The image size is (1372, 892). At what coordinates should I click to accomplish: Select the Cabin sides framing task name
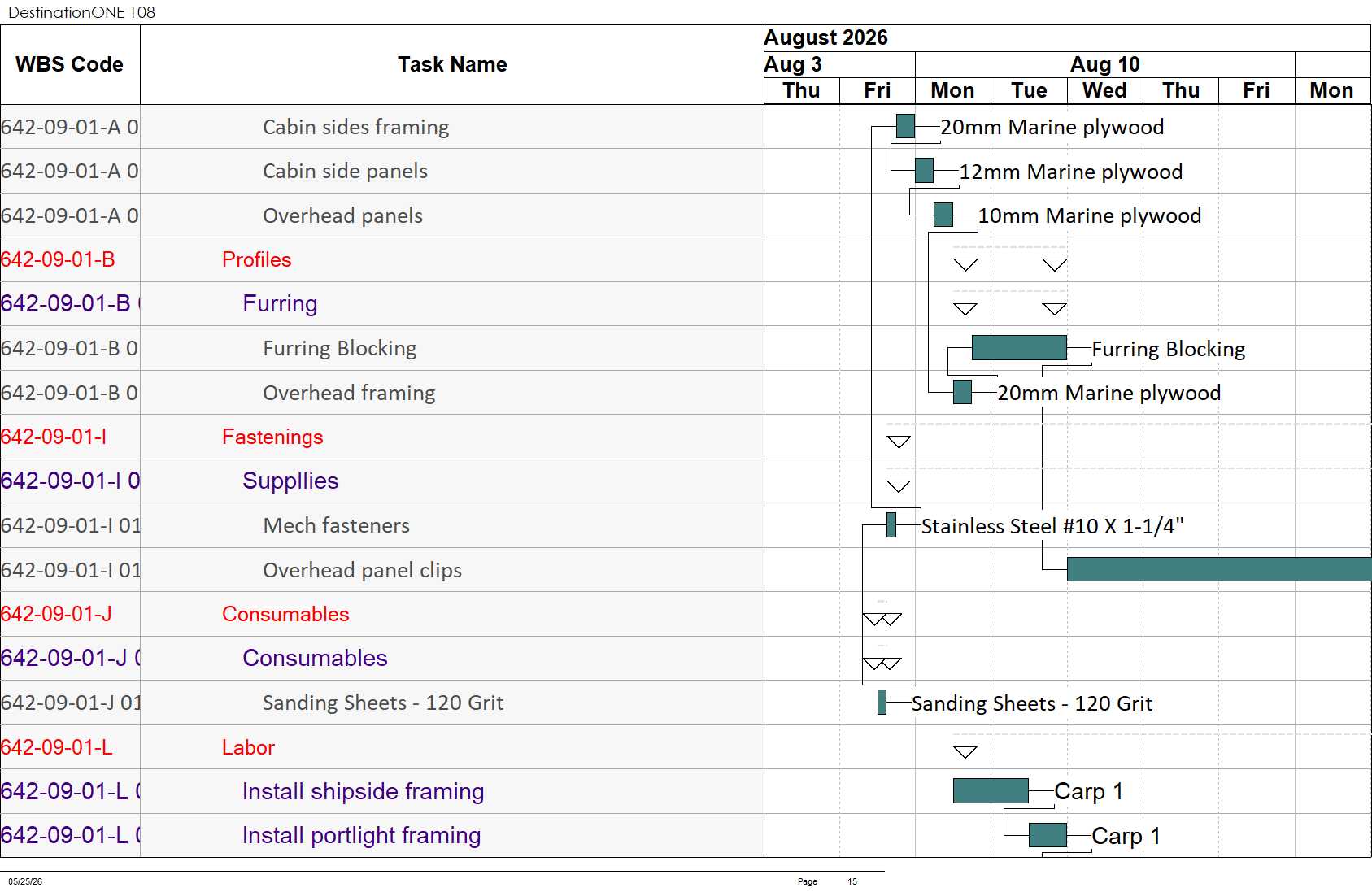pos(355,127)
